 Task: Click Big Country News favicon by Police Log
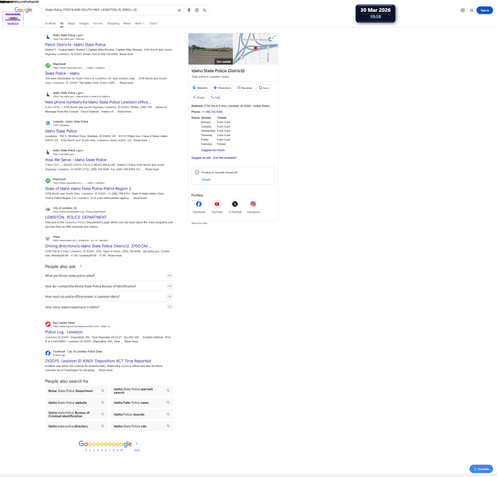tap(48, 324)
